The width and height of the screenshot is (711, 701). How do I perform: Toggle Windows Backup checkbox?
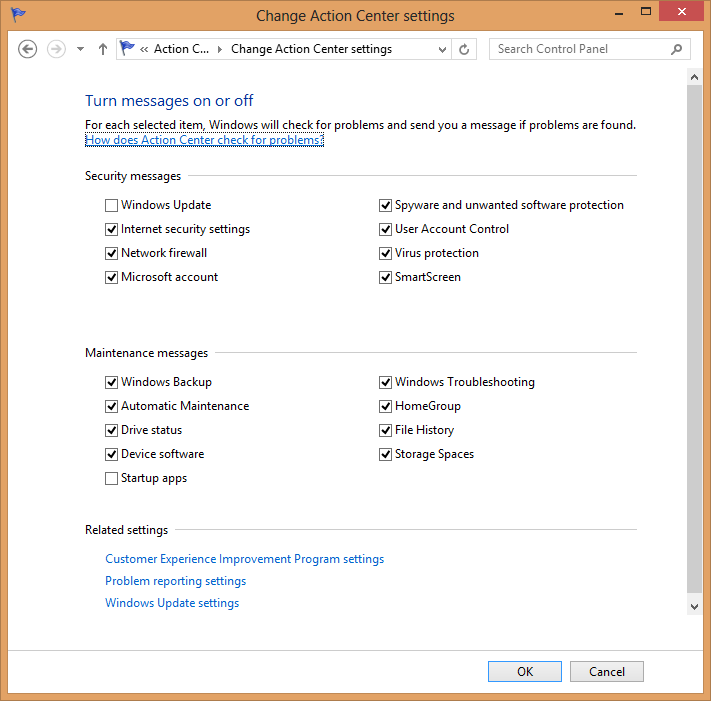tap(111, 382)
